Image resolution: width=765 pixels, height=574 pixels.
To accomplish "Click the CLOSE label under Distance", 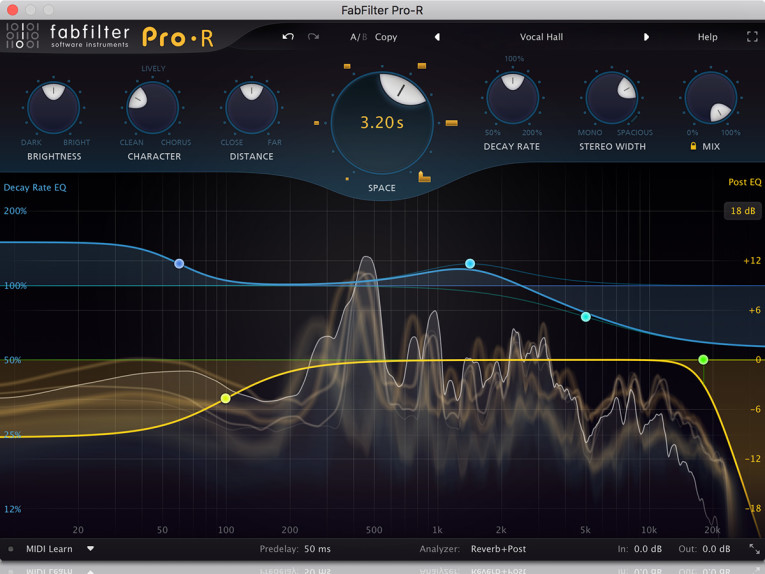I will (232, 142).
